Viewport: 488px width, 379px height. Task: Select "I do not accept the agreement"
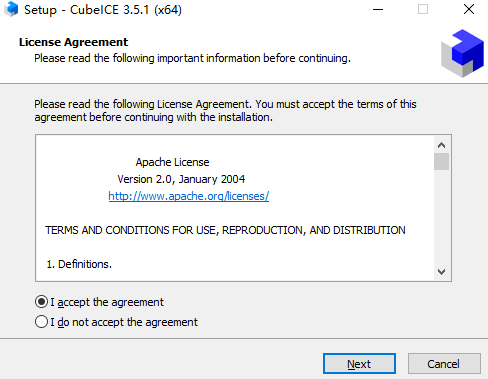pyautogui.click(x=116, y=322)
